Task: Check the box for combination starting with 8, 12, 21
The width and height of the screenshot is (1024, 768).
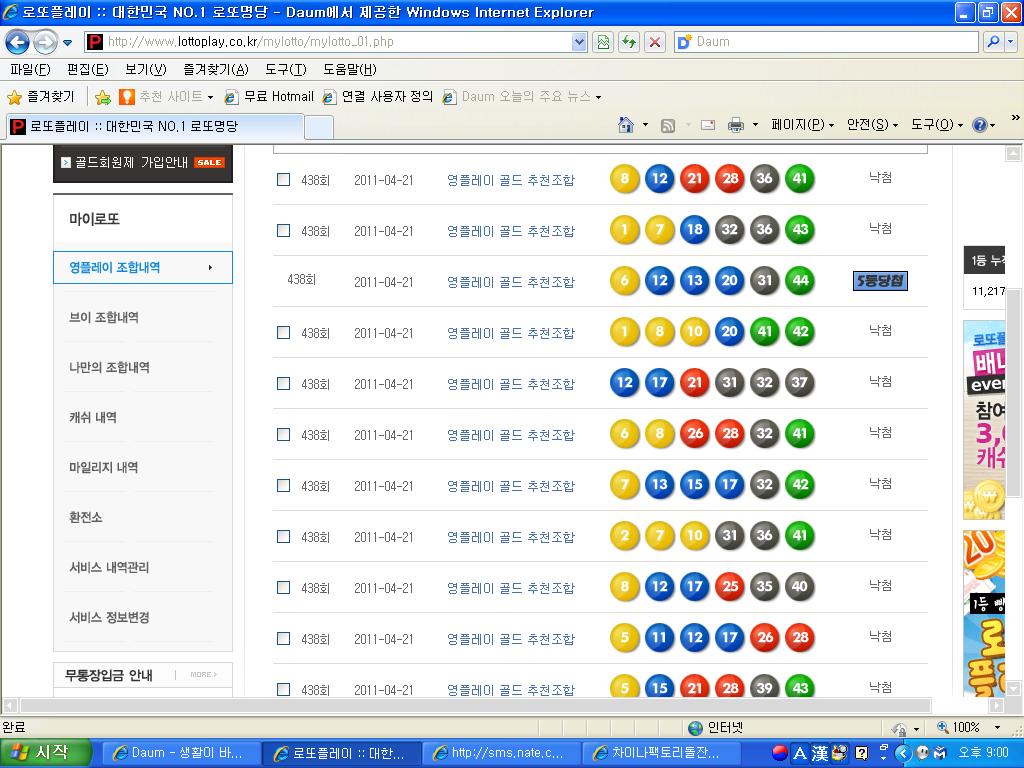Action: click(283, 180)
